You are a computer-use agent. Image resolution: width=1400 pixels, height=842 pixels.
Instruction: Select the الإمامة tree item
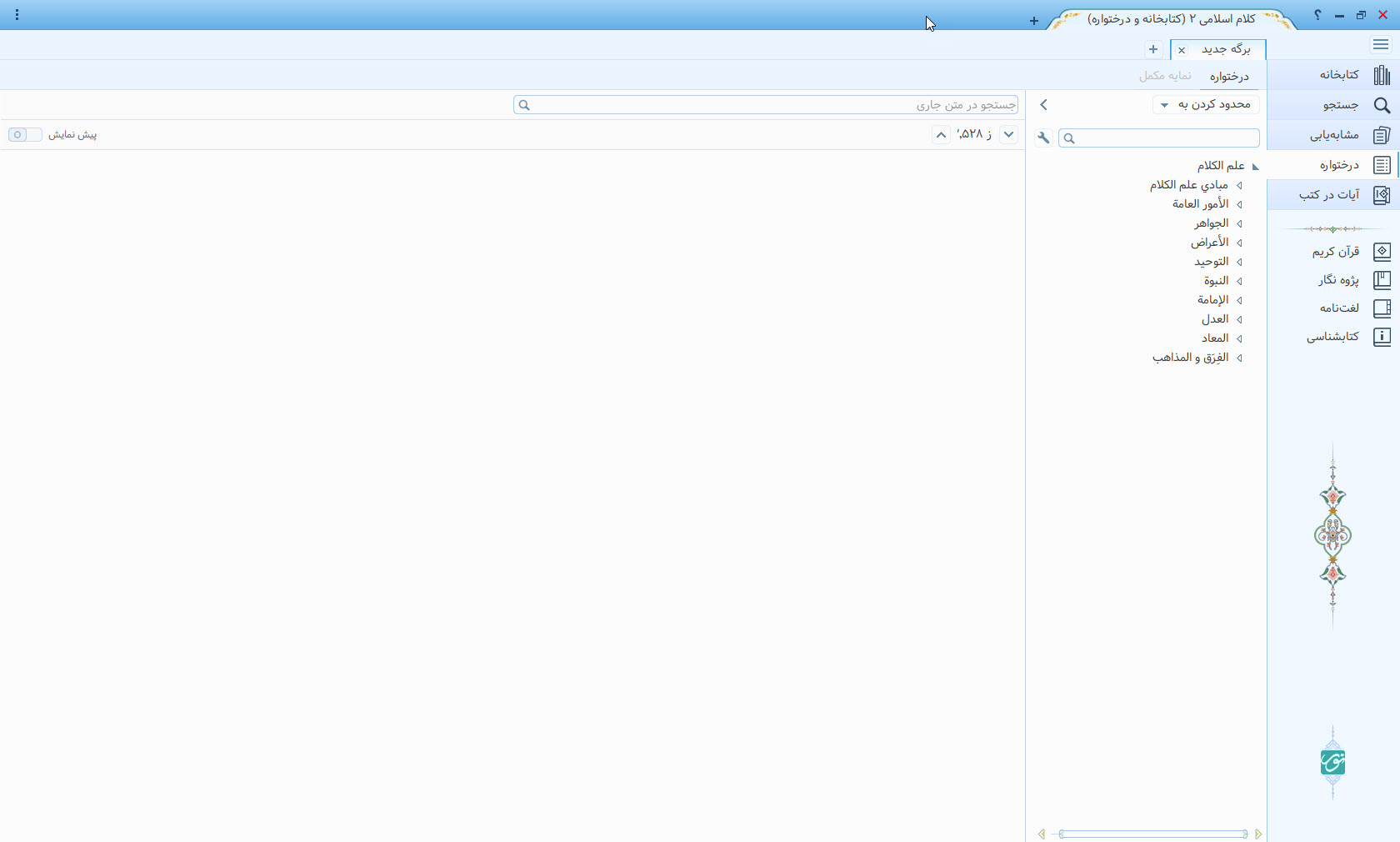pyautogui.click(x=1213, y=300)
